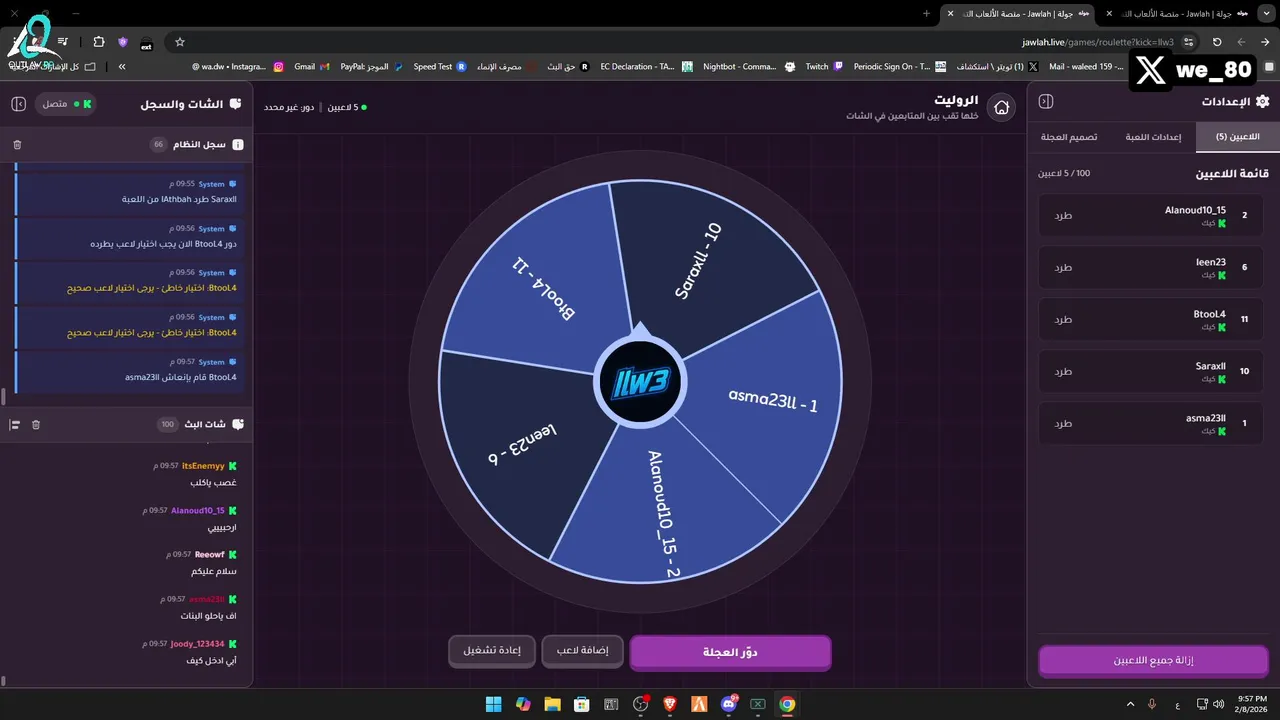Open Windows Start menu

[x=494, y=704]
